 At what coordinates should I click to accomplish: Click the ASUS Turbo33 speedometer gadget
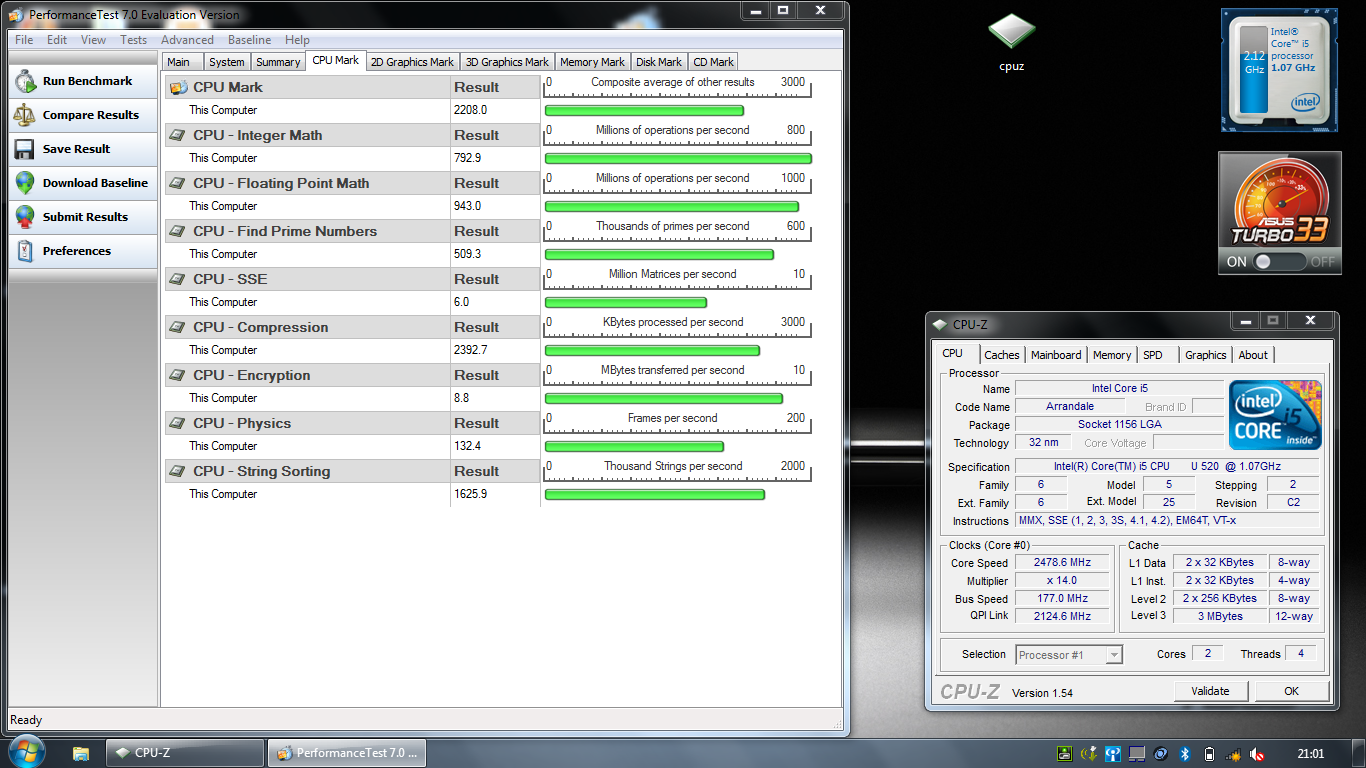(1280, 213)
